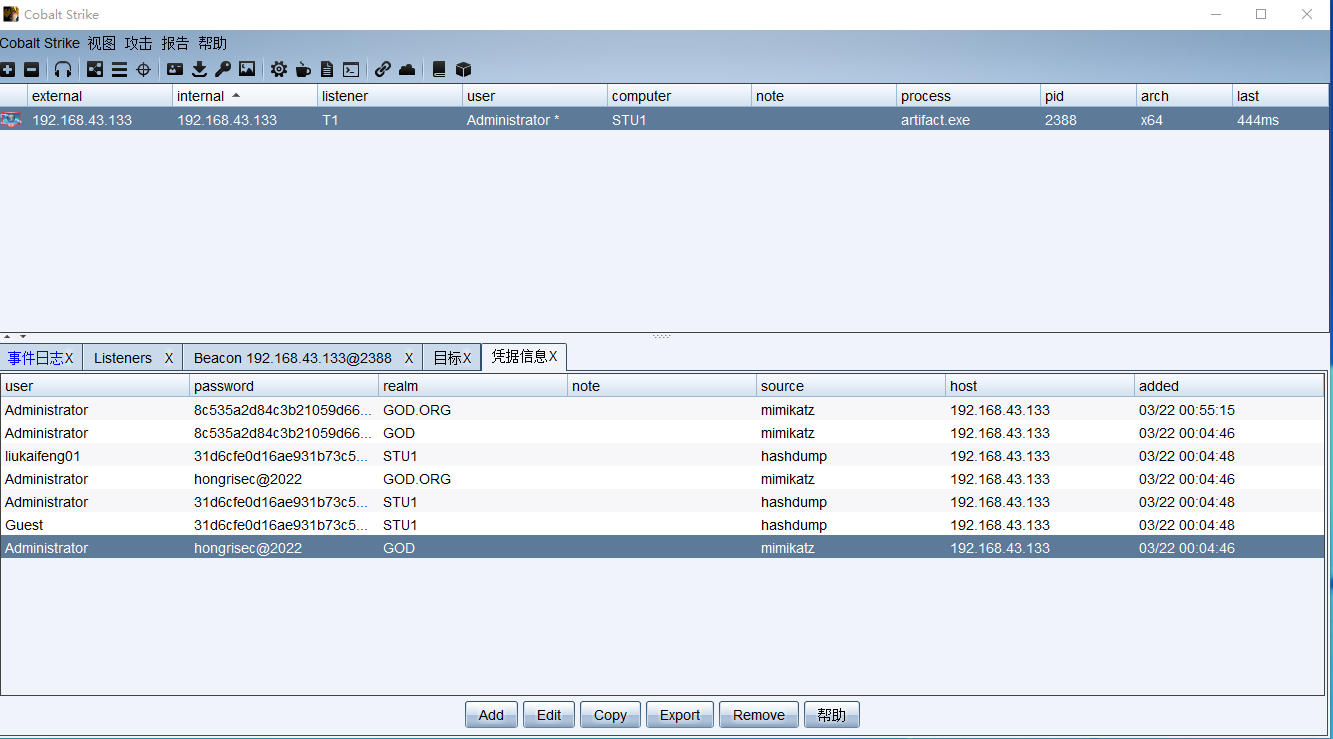Click the plus connect-to-team-server icon

(8, 69)
